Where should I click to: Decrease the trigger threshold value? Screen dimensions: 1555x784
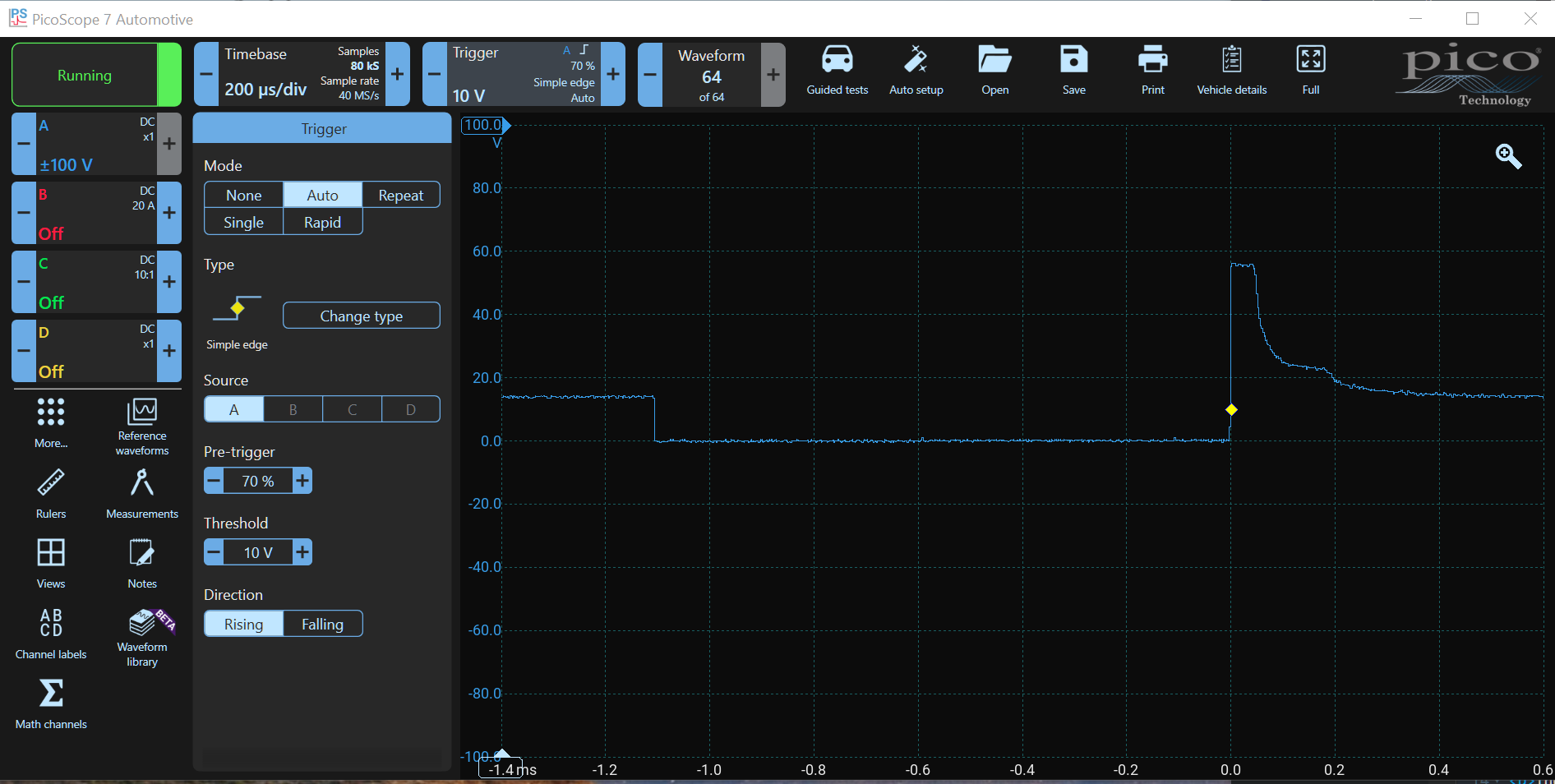click(x=214, y=552)
